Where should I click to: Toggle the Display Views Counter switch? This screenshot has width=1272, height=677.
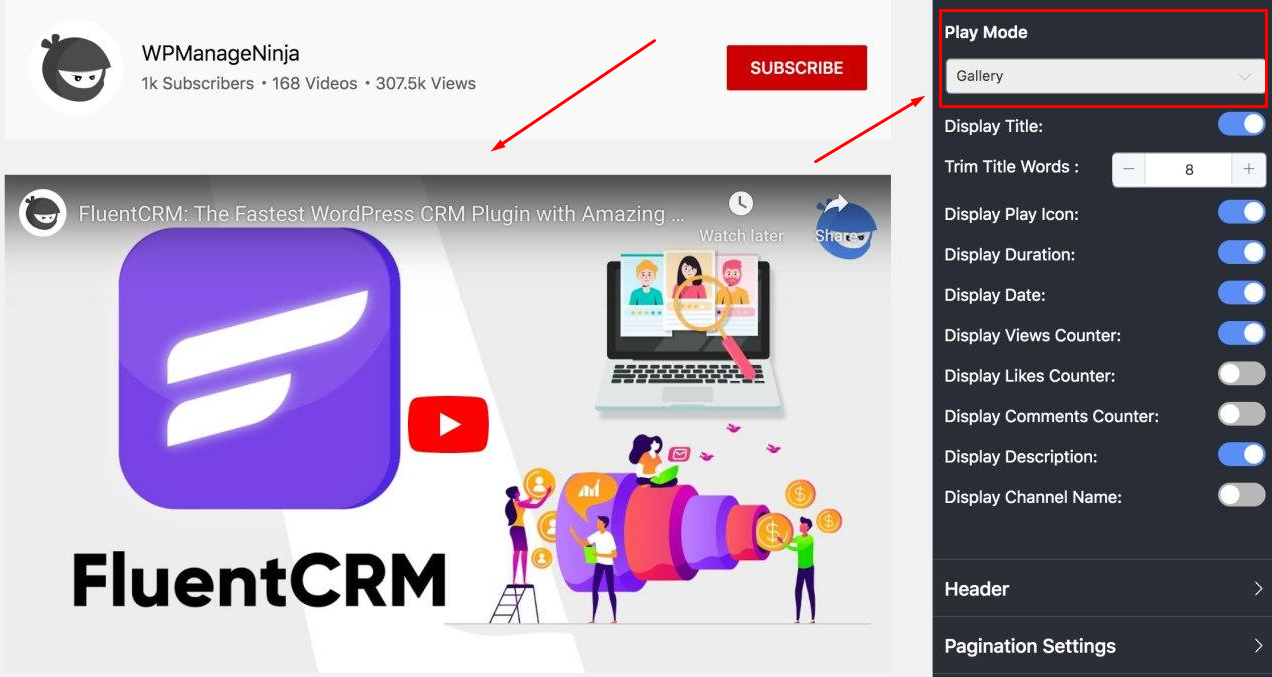(x=1241, y=334)
